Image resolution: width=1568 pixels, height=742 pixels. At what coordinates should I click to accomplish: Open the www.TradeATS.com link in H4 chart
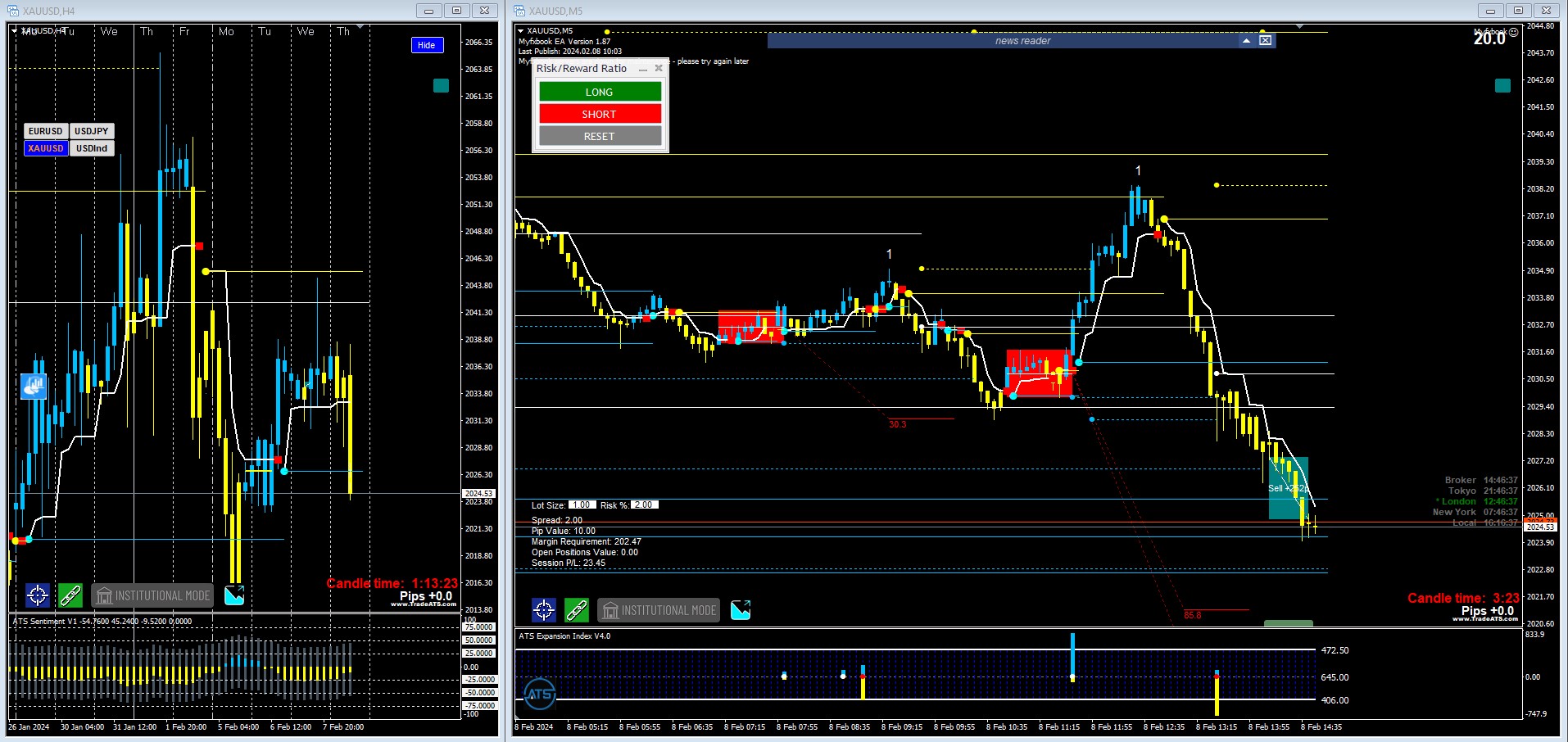(424, 604)
